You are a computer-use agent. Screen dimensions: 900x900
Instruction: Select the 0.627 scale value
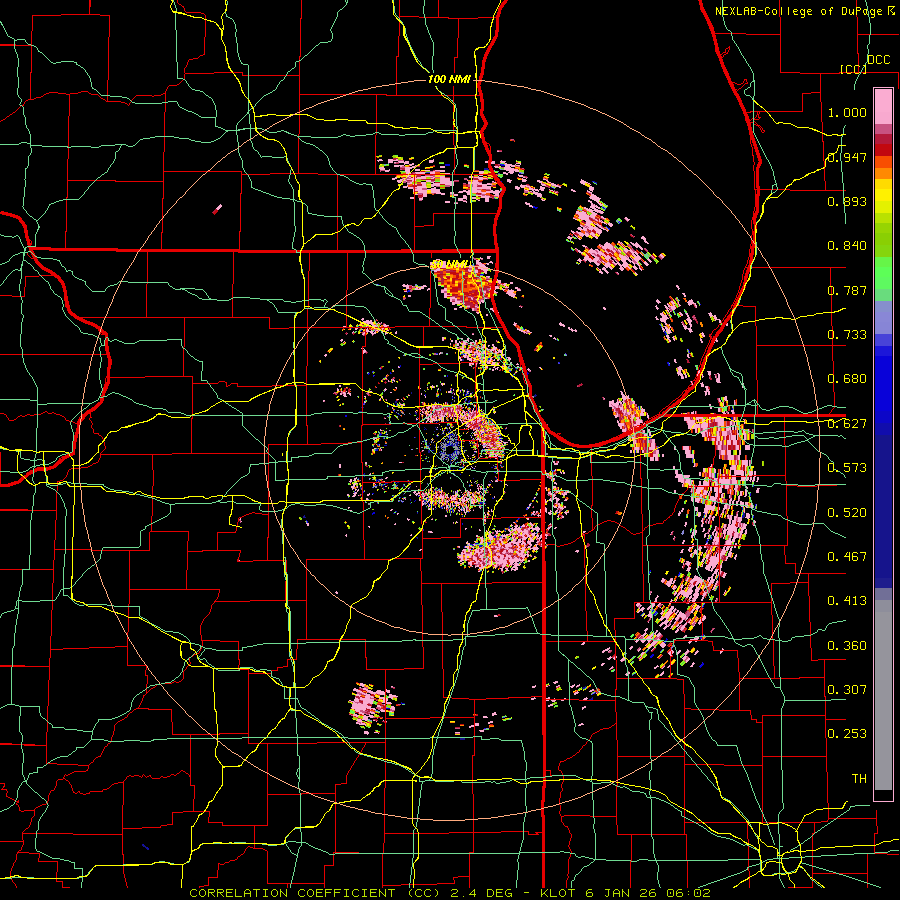click(847, 424)
